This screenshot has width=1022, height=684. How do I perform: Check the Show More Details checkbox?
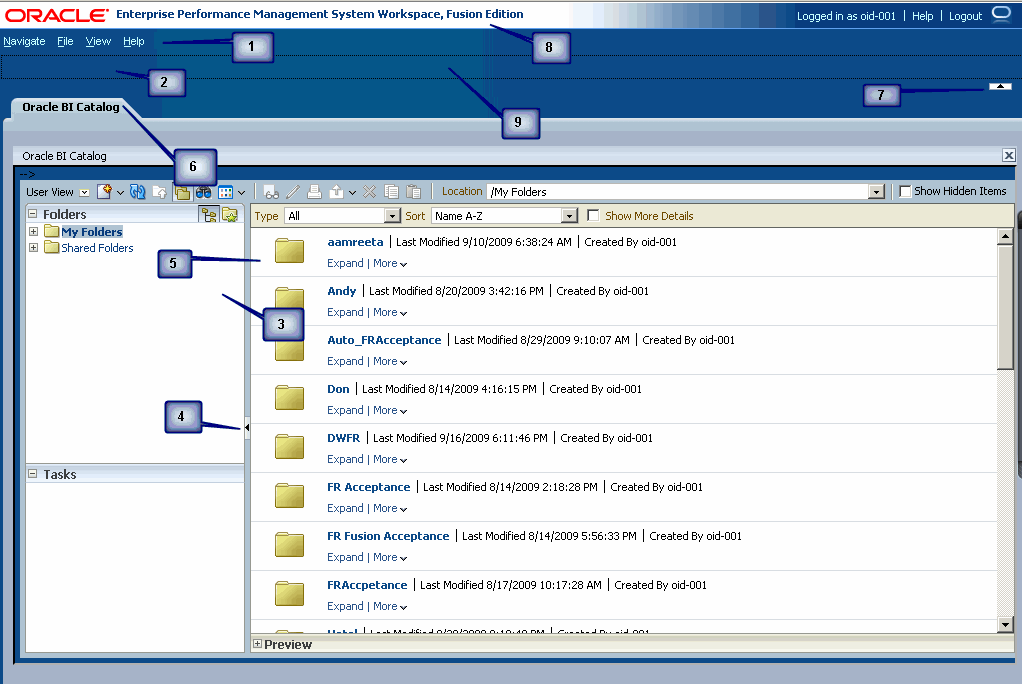(x=592, y=215)
